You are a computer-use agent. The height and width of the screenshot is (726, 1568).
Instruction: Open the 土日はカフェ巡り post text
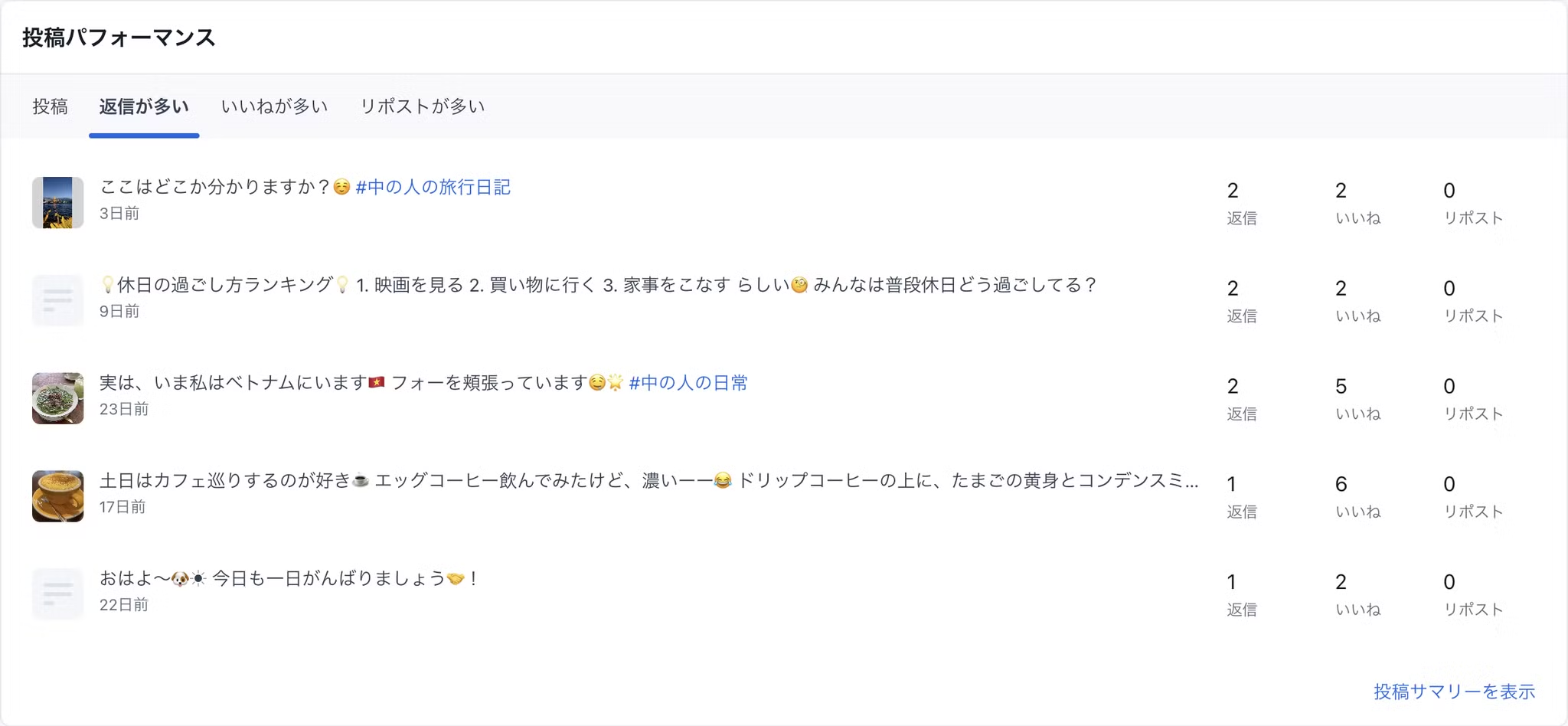(x=649, y=481)
